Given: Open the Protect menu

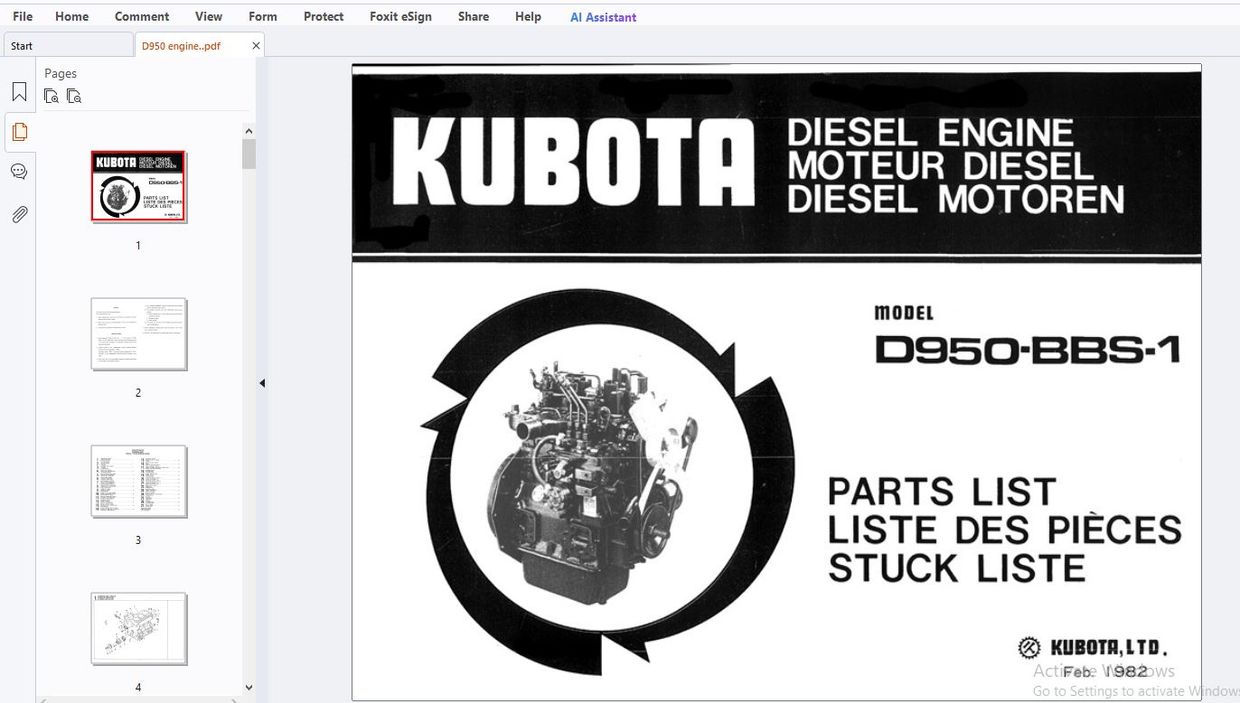Looking at the screenshot, I should click(x=323, y=16).
